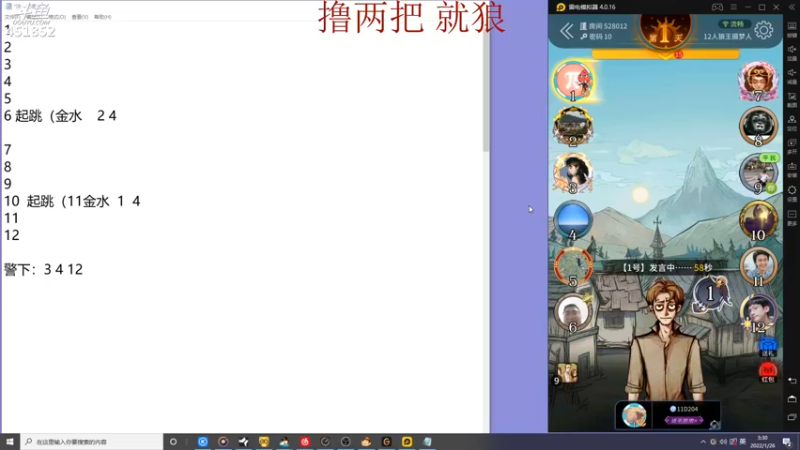Click the 流畅 network status badge
The image size is (800, 450).
734,24
